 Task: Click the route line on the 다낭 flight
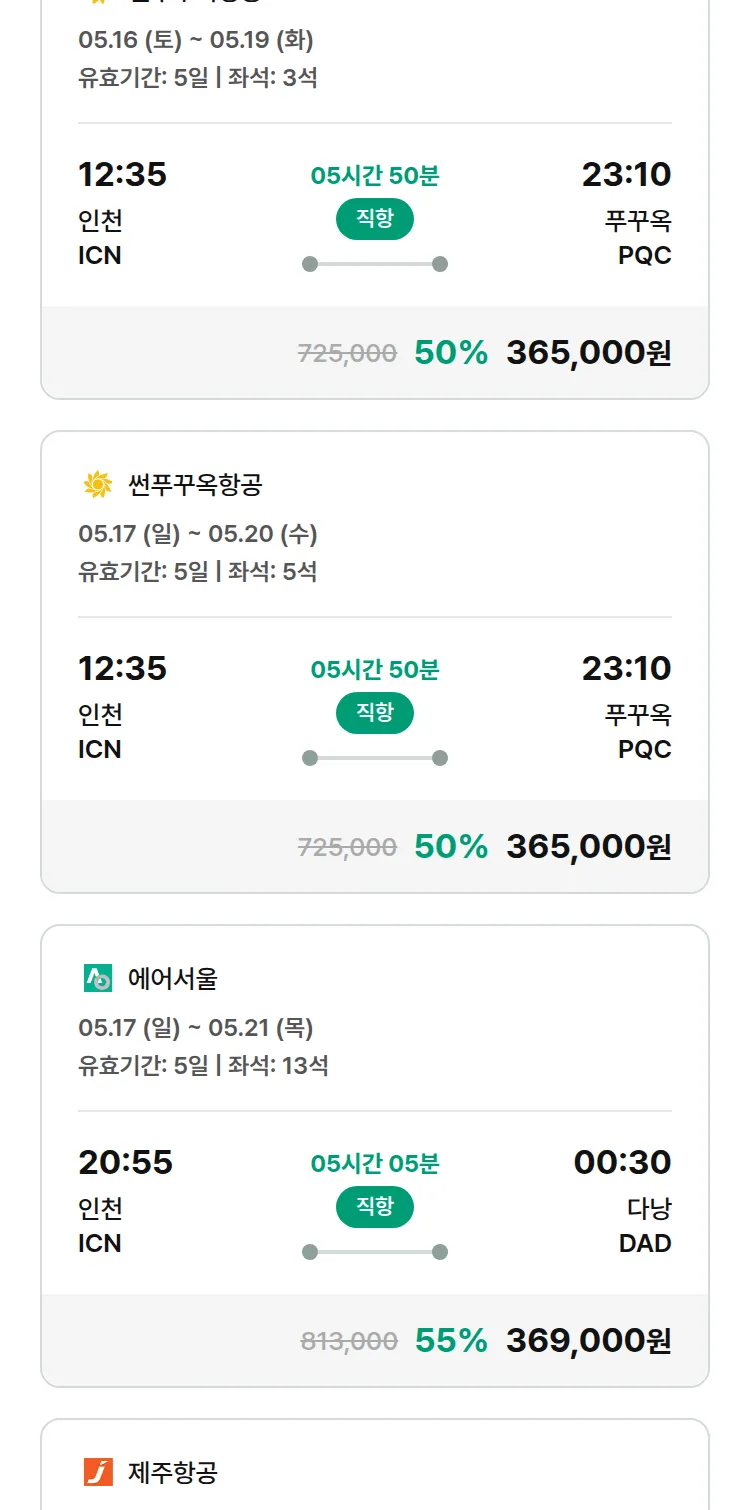375,1252
